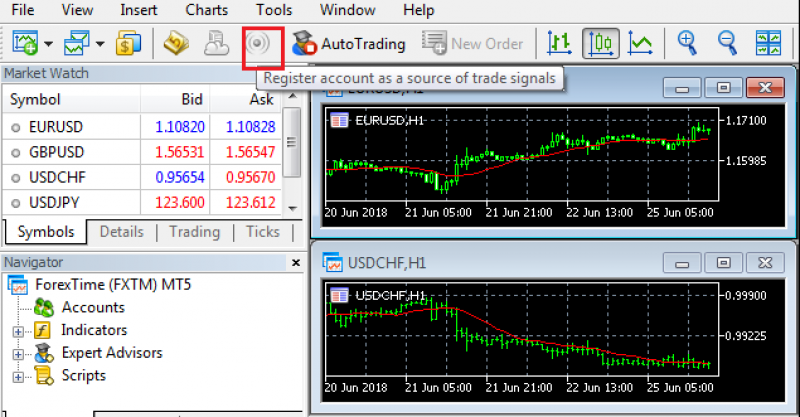The height and width of the screenshot is (417, 800).
Task: Click USDCHF bid price 0.95654
Action: click(x=180, y=177)
